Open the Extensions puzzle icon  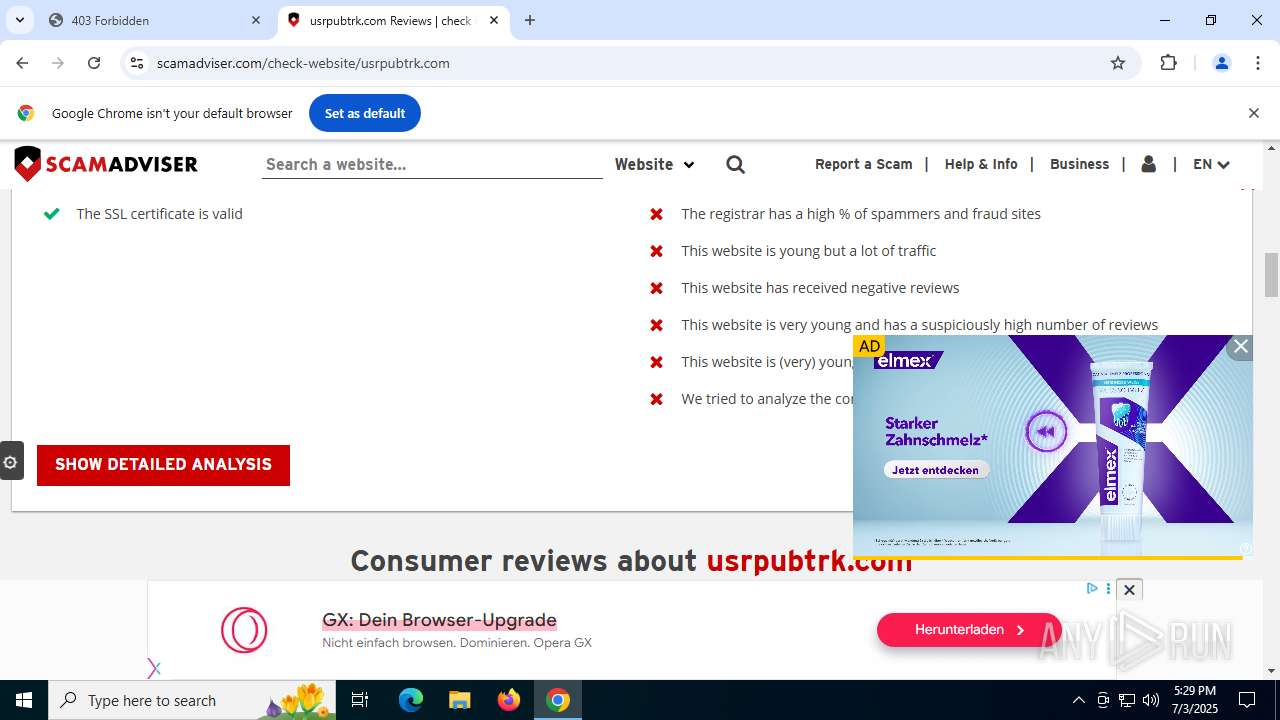pos(1168,63)
